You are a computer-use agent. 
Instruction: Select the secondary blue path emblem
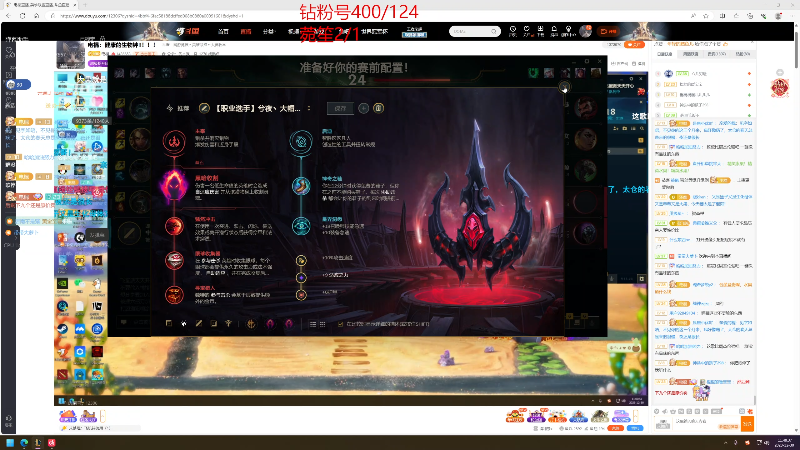(x=301, y=141)
